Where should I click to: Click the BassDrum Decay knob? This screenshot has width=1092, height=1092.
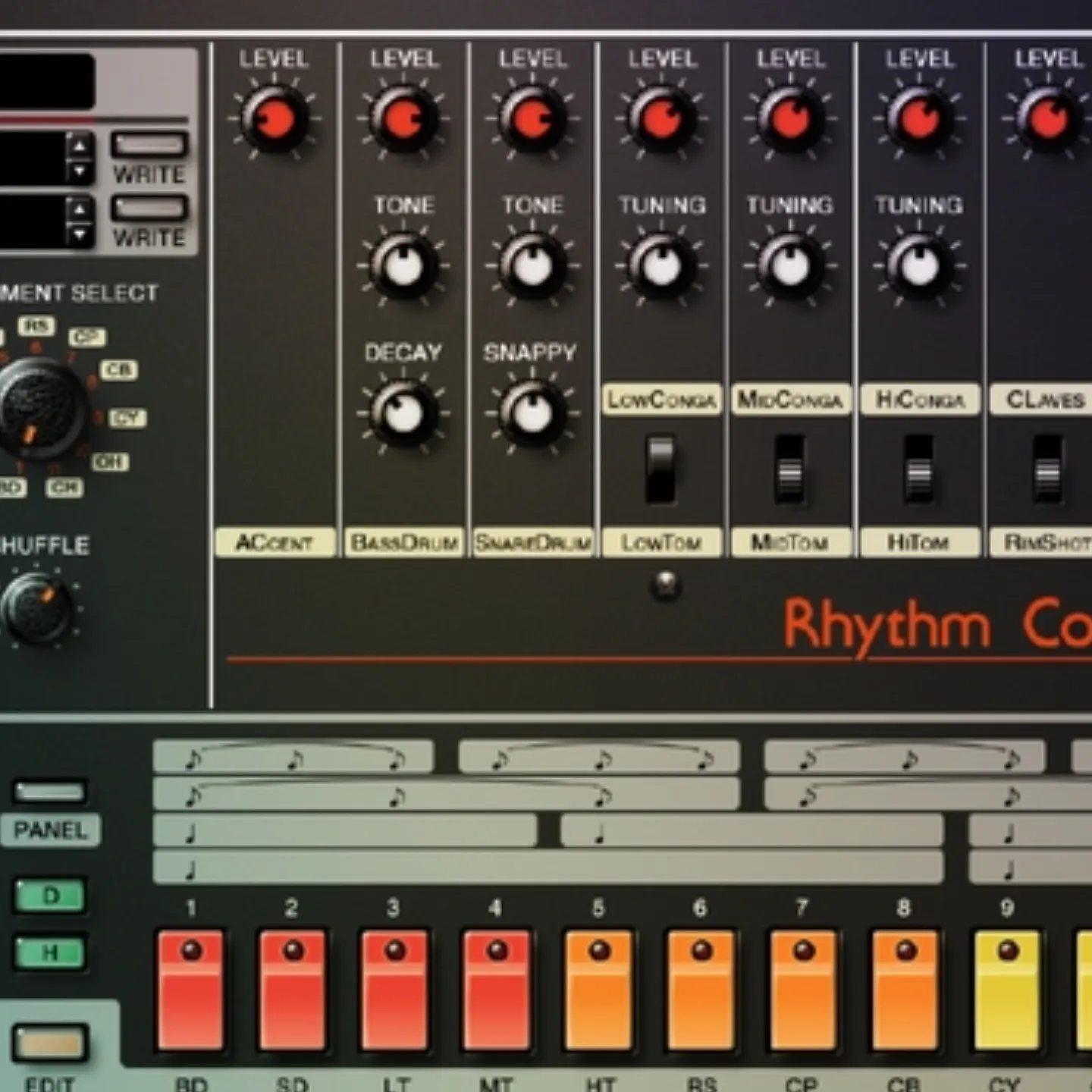403,413
